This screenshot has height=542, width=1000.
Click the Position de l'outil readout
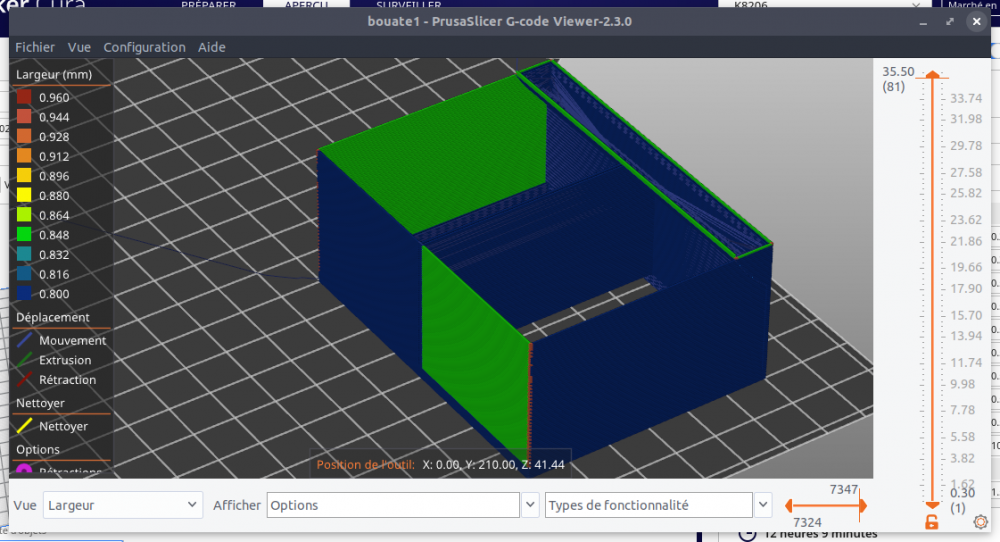coord(441,465)
